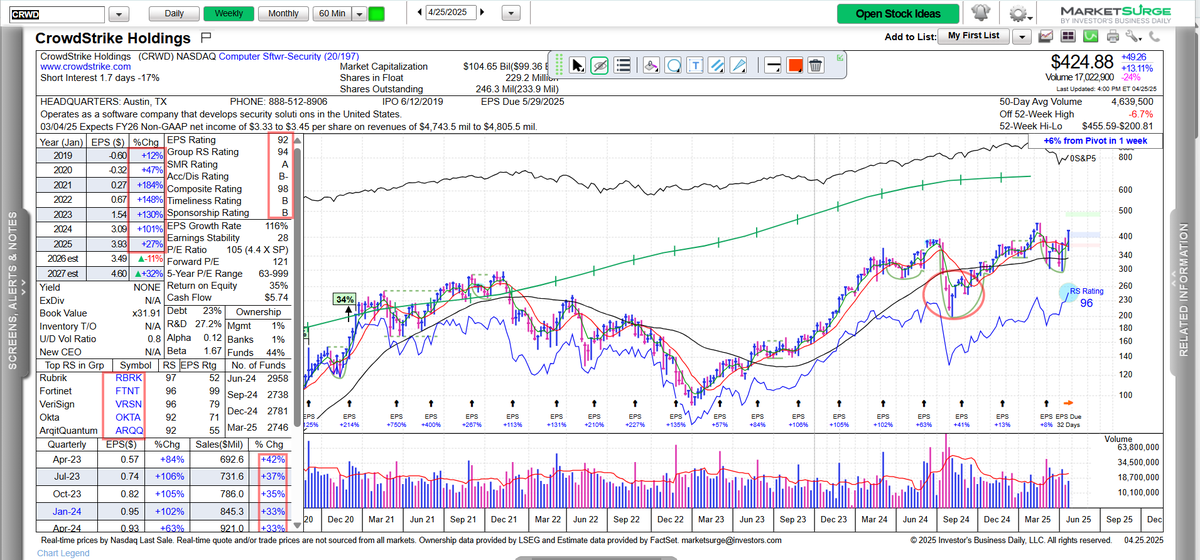Select the pointer arrow drawing tool
This screenshot has height=560, width=1200.
click(x=577, y=65)
